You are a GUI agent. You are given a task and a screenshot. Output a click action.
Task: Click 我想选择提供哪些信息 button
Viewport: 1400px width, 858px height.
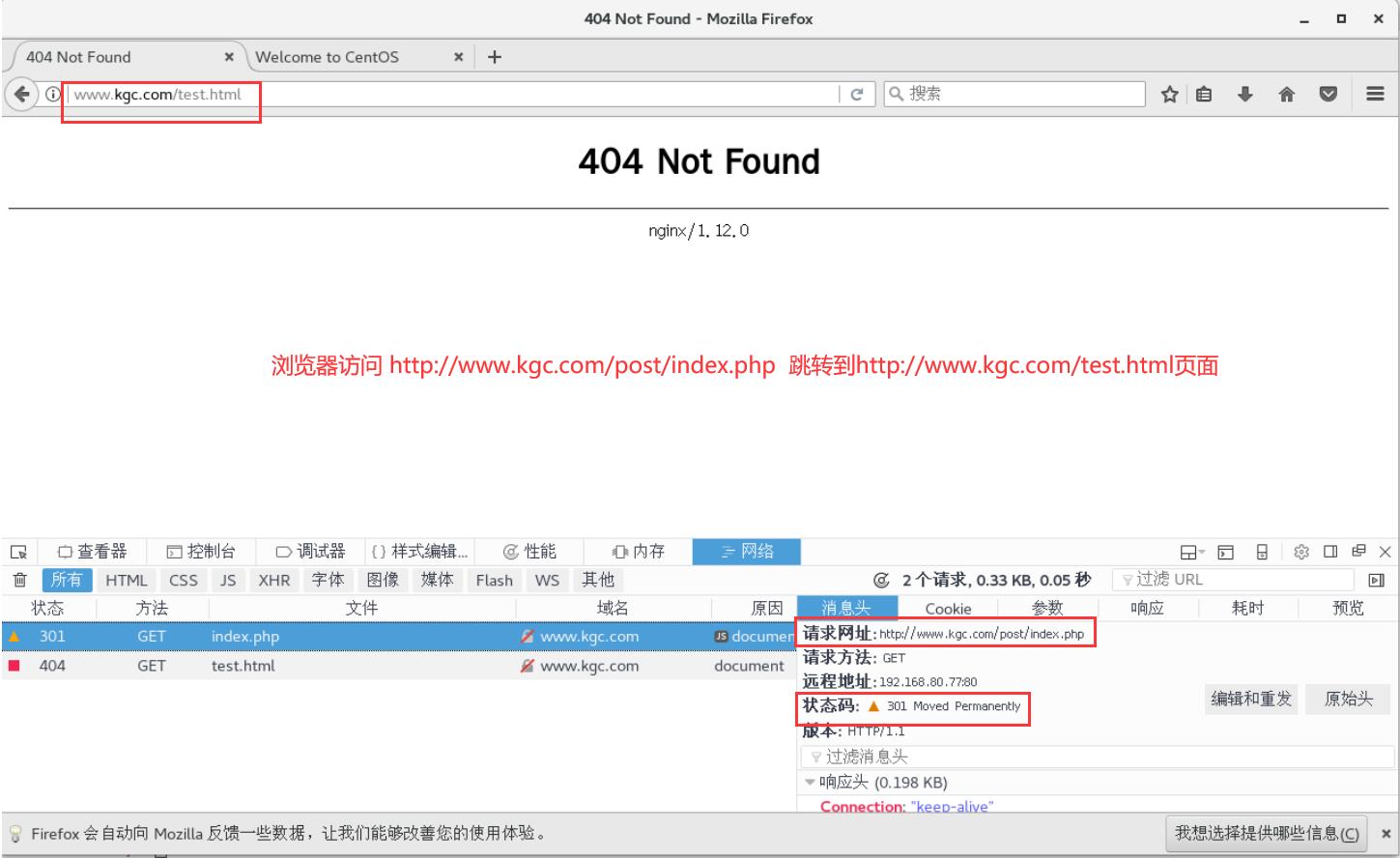1267,833
